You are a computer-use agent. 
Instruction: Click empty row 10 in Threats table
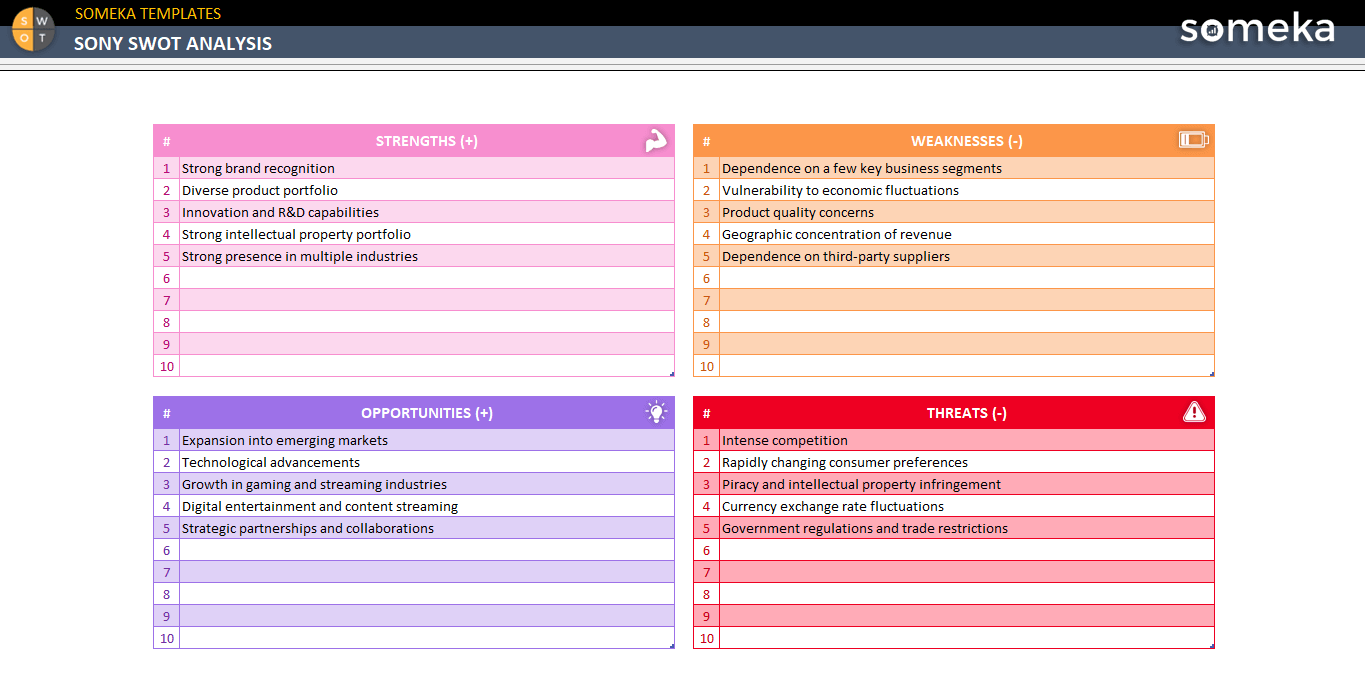(967, 638)
